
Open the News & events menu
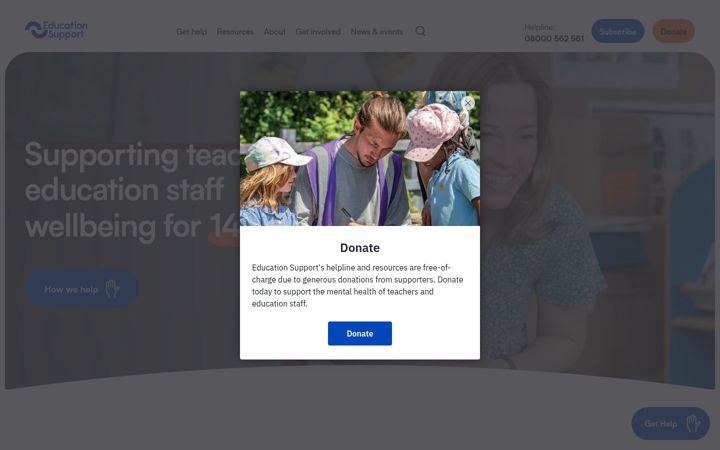click(377, 32)
